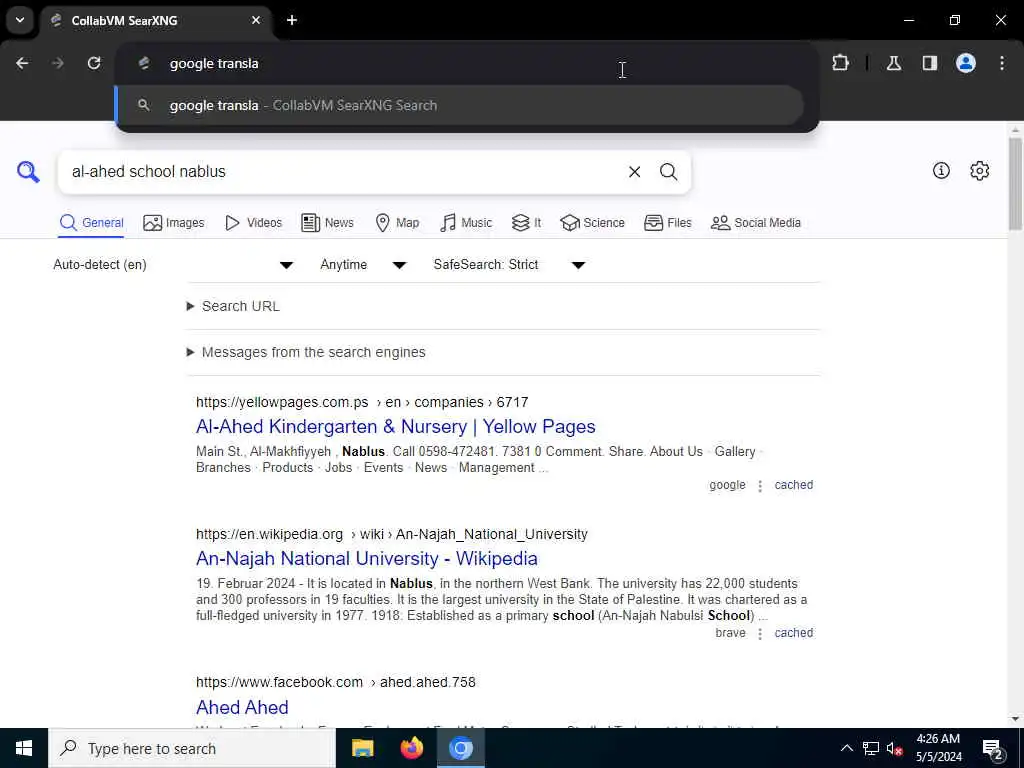Screen dimensions: 1024x768
Task: Click in the address bar text
Action: pos(214,63)
